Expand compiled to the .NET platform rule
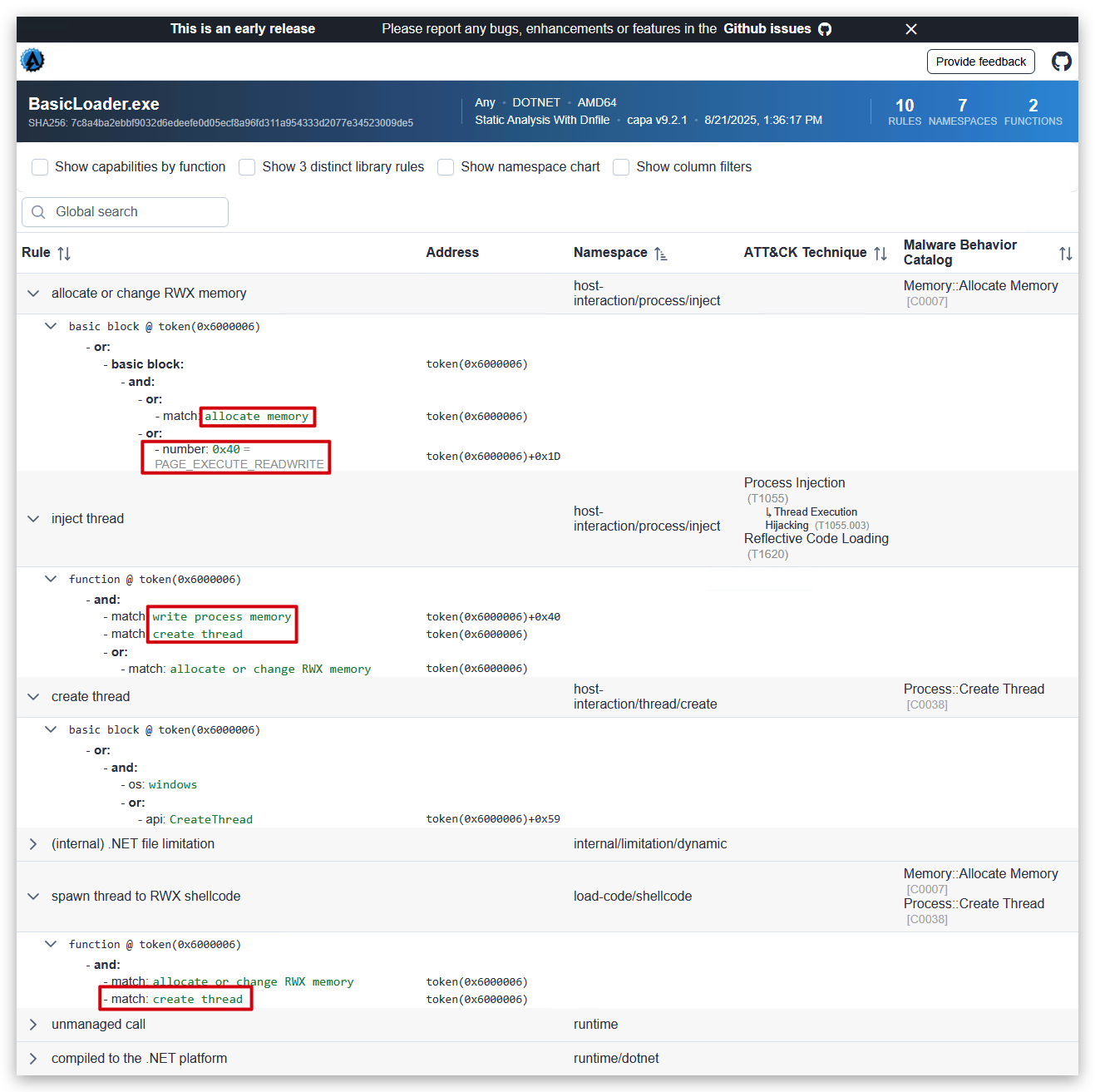Viewport: 1095px width, 1092px height. tap(33, 1059)
